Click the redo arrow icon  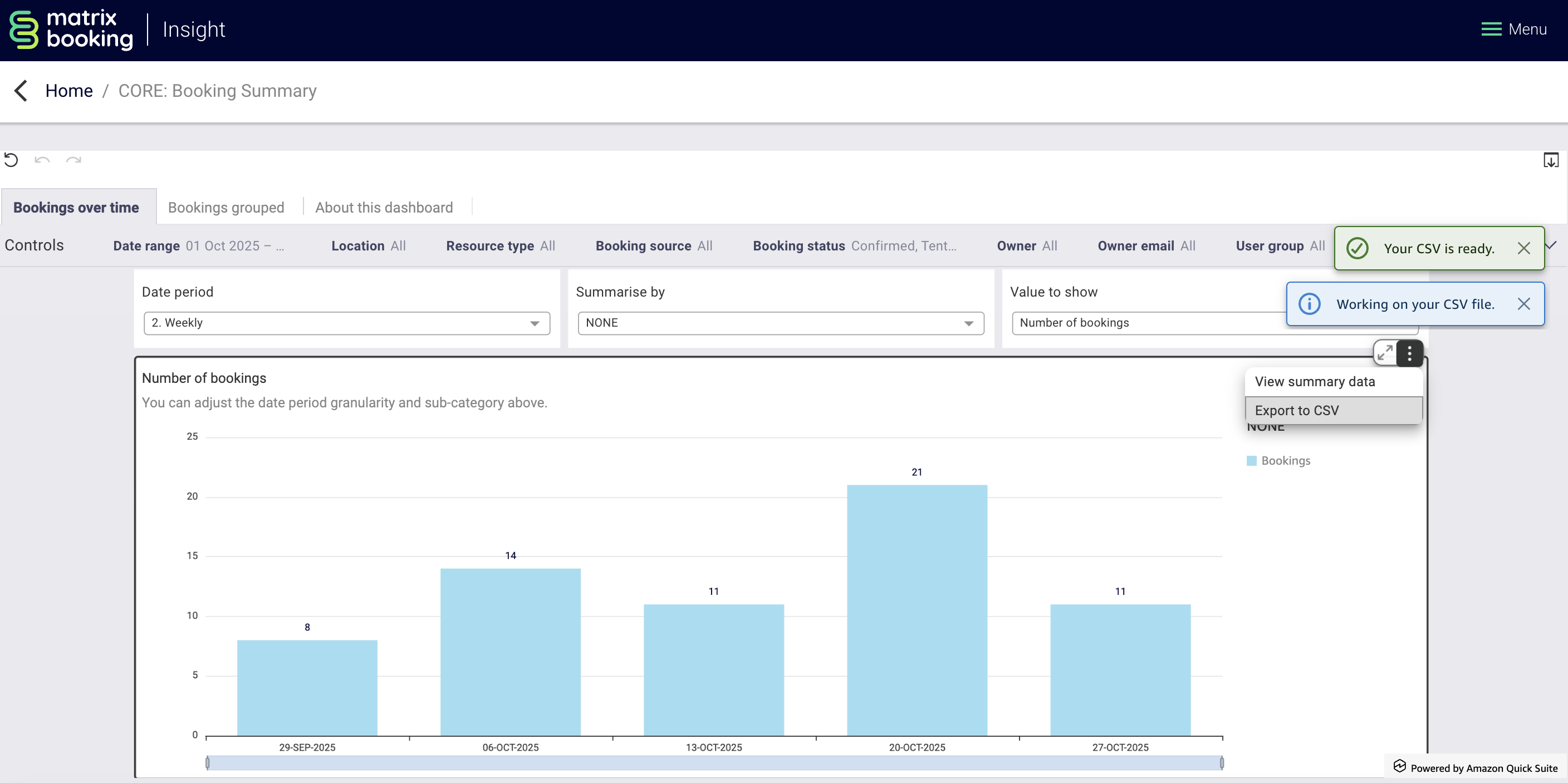[73, 160]
